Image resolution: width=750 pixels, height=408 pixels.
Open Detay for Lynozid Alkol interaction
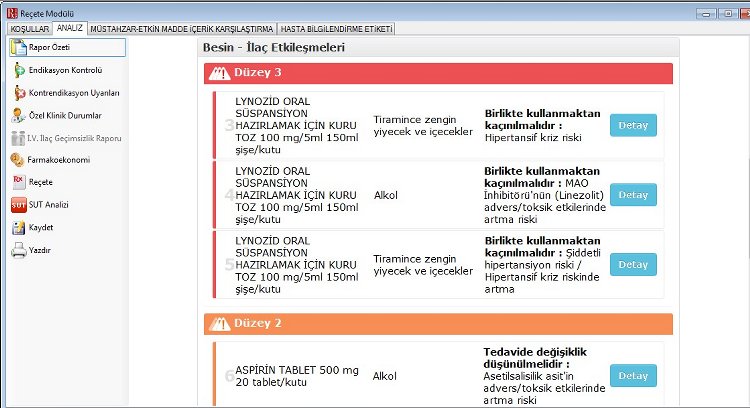click(633, 195)
